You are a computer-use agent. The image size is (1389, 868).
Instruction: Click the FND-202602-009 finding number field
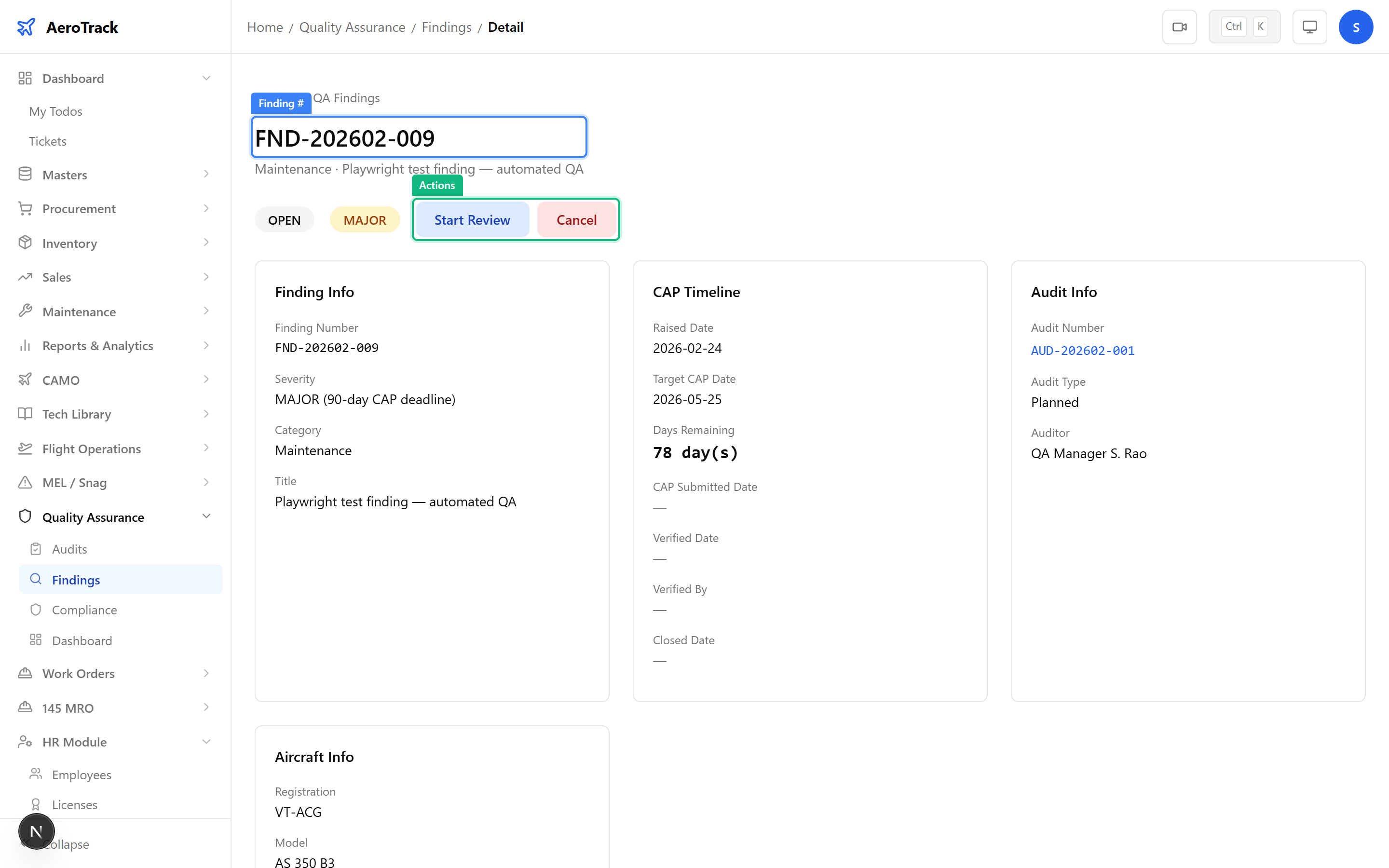click(x=419, y=137)
